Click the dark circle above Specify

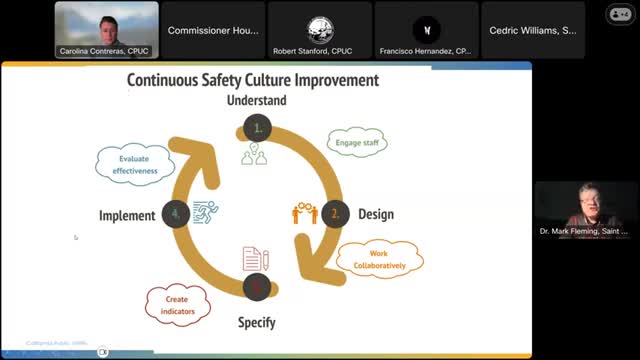257,287
